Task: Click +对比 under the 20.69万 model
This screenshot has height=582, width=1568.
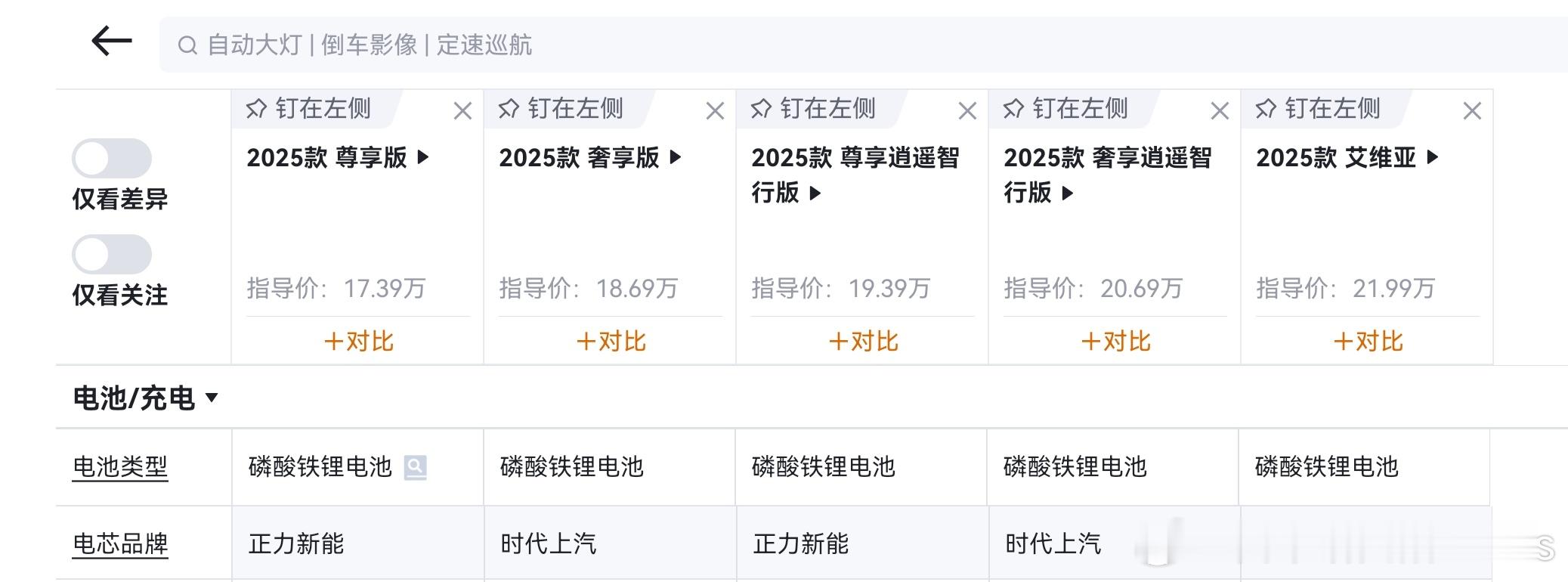Action: (1115, 341)
